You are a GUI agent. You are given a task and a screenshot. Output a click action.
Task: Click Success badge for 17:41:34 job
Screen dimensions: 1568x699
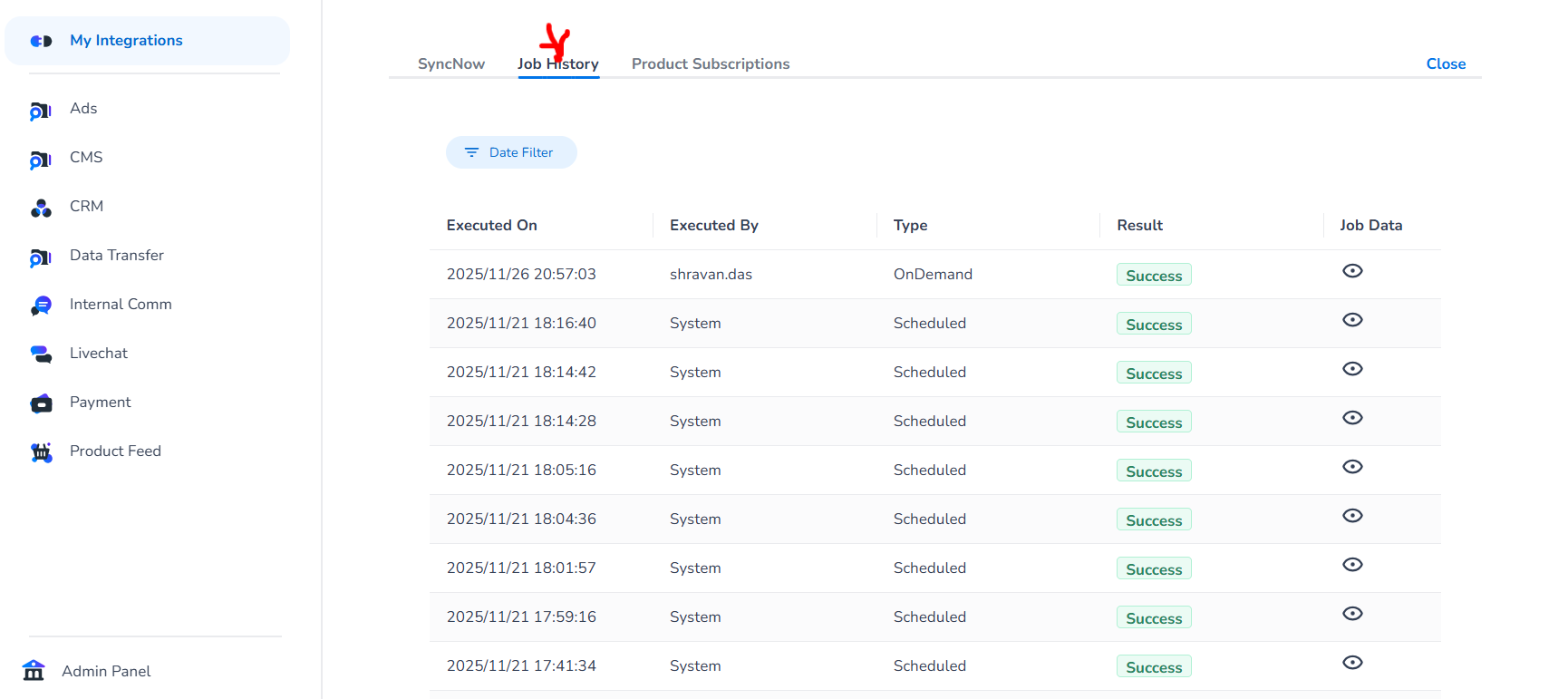click(x=1154, y=666)
